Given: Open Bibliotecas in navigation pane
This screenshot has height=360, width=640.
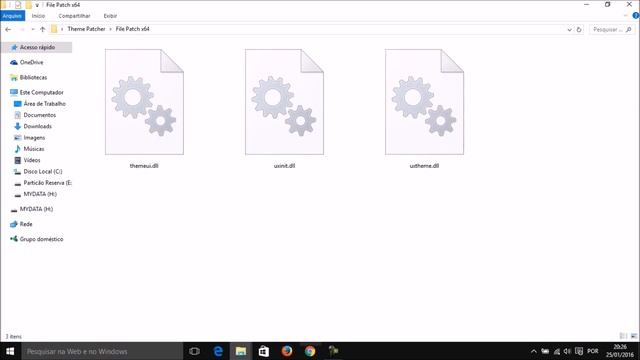Looking at the screenshot, I should click(x=33, y=78).
